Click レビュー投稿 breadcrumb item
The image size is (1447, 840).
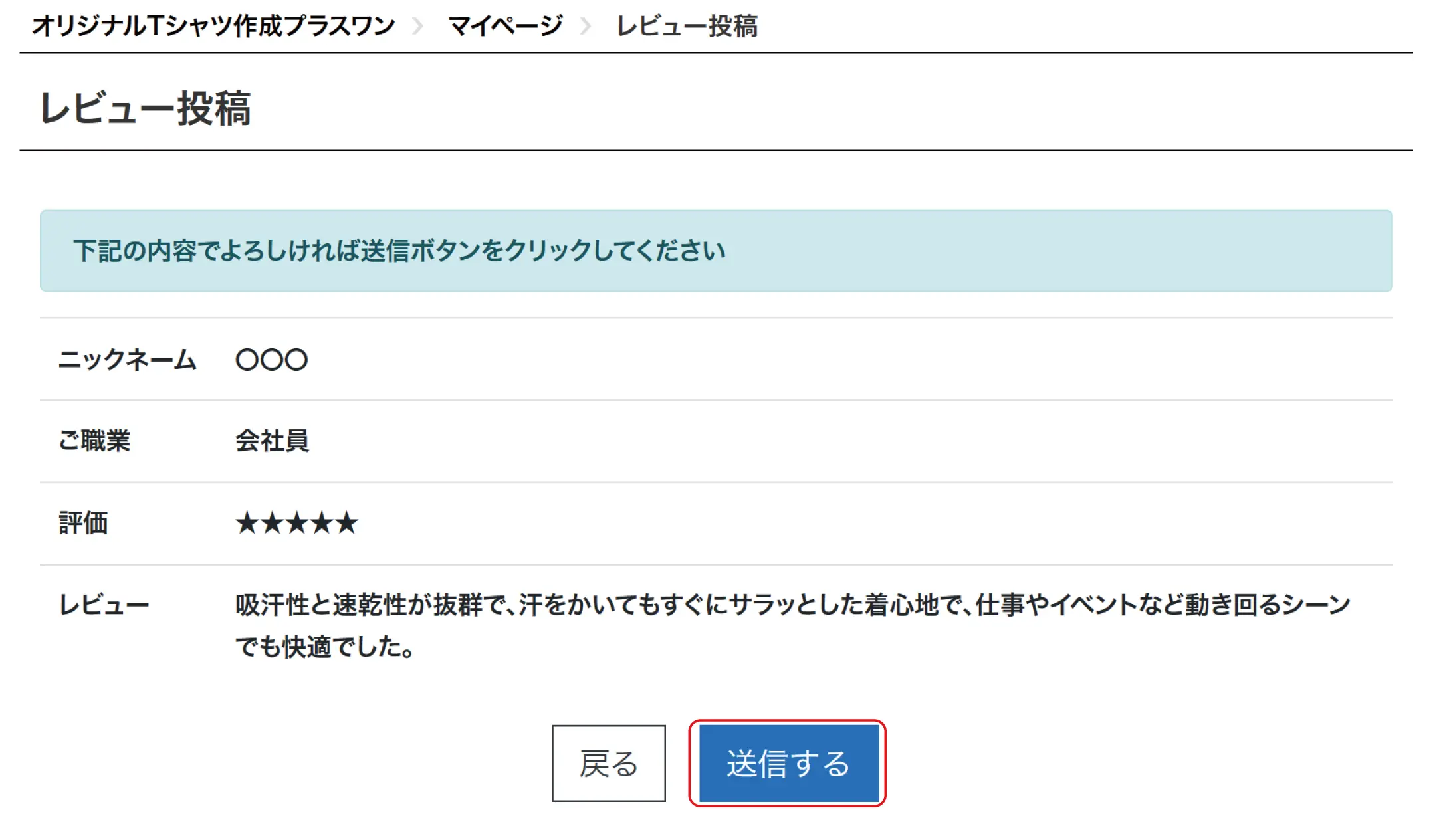(x=687, y=26)
